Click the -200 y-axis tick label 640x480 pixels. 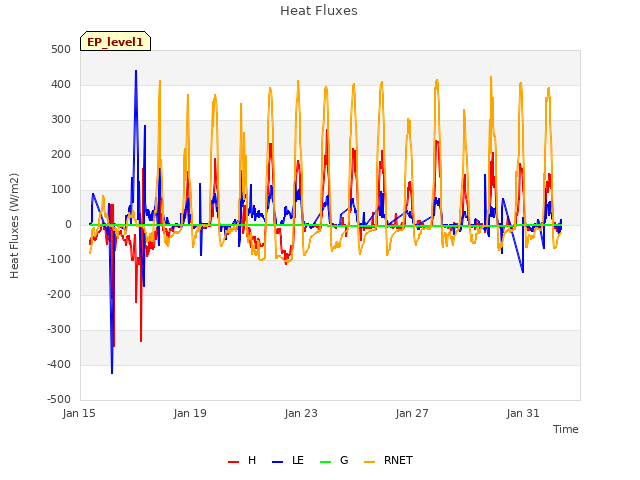[x=59, y=295]
